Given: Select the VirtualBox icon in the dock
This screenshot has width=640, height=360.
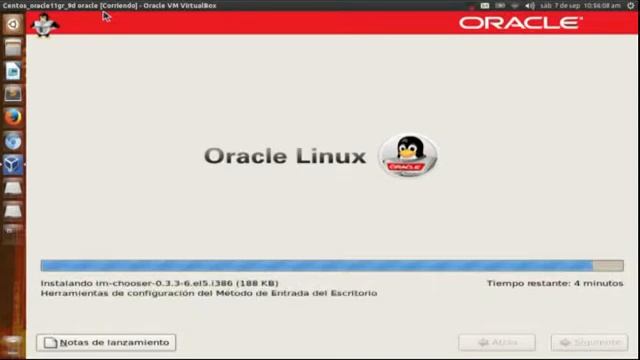Looking at the screenshot, I should (x=13, y=164).
